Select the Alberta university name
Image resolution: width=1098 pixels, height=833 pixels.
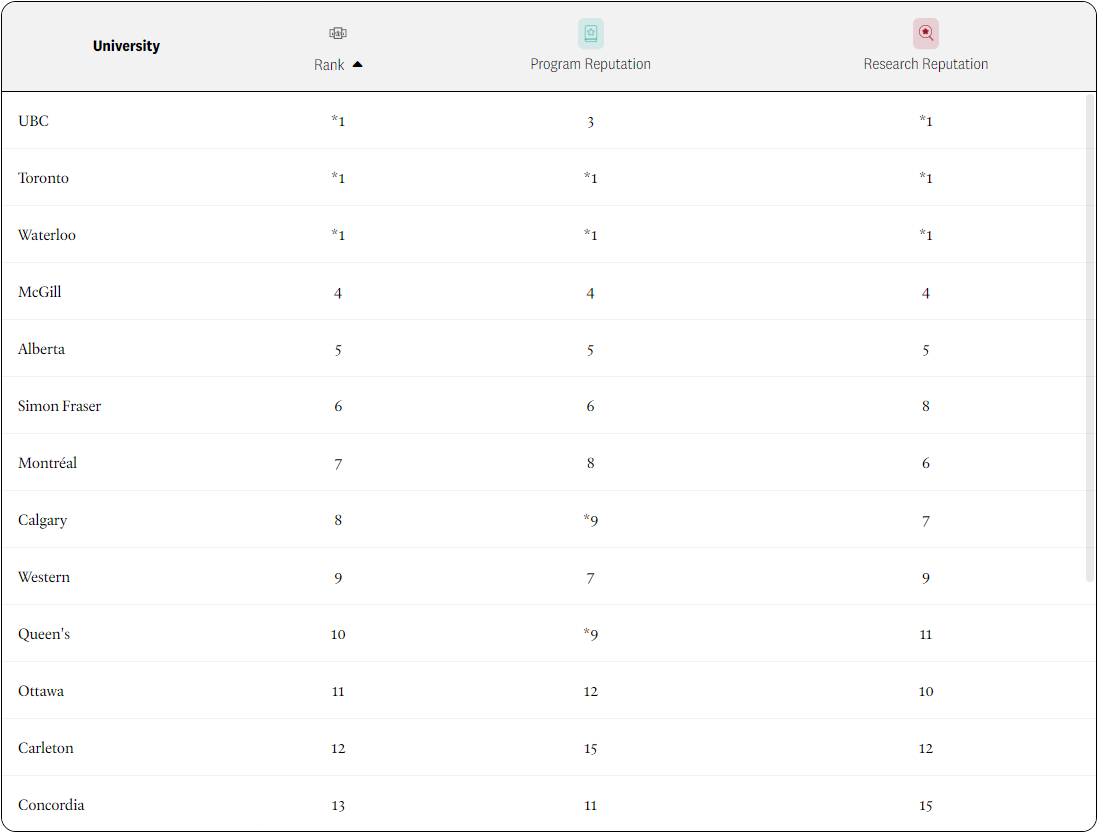click(x=41, y=349)
